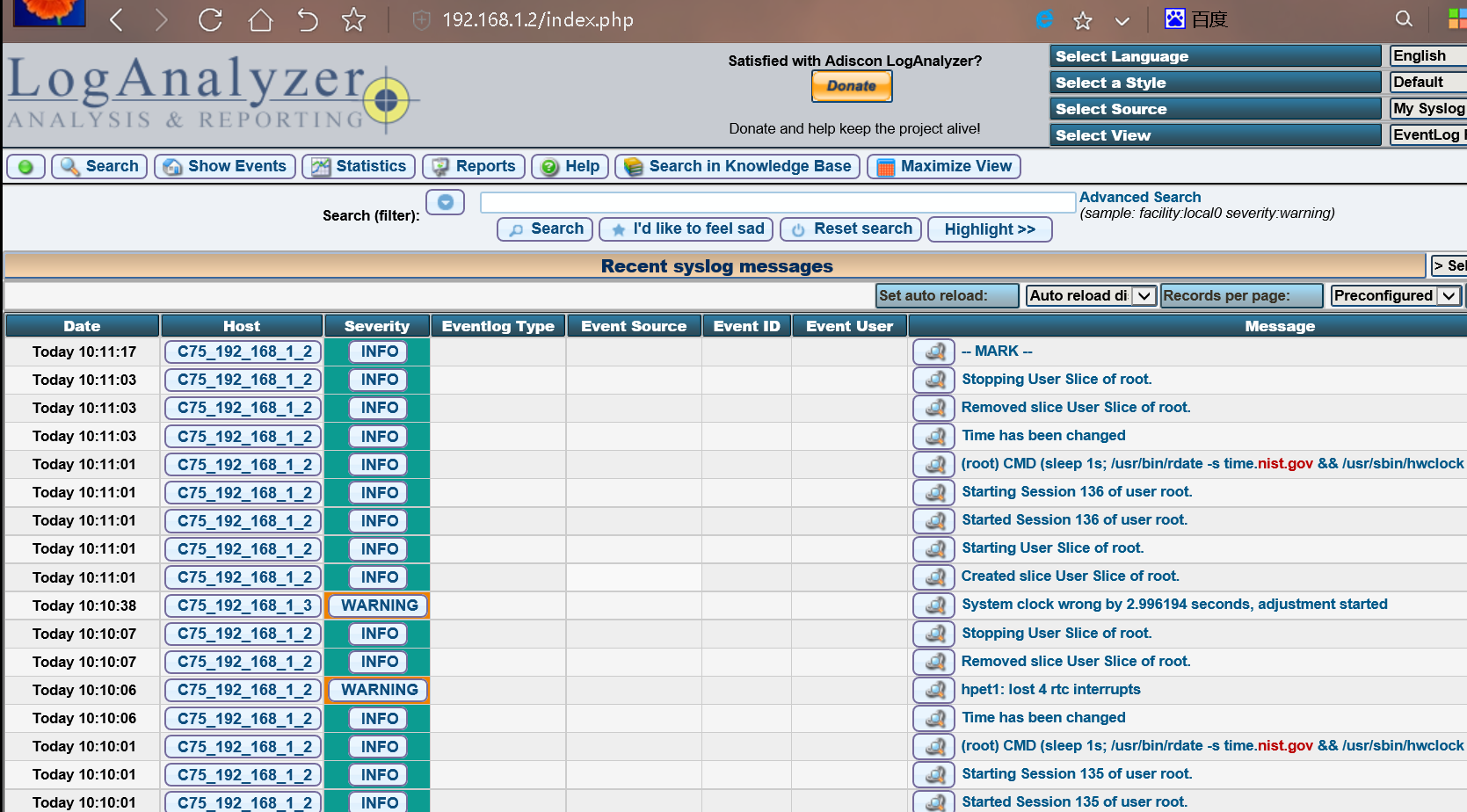Open the Select Language dropdown showing English
This screenshot has height=812, width=1467.
tap(1427, 55)
